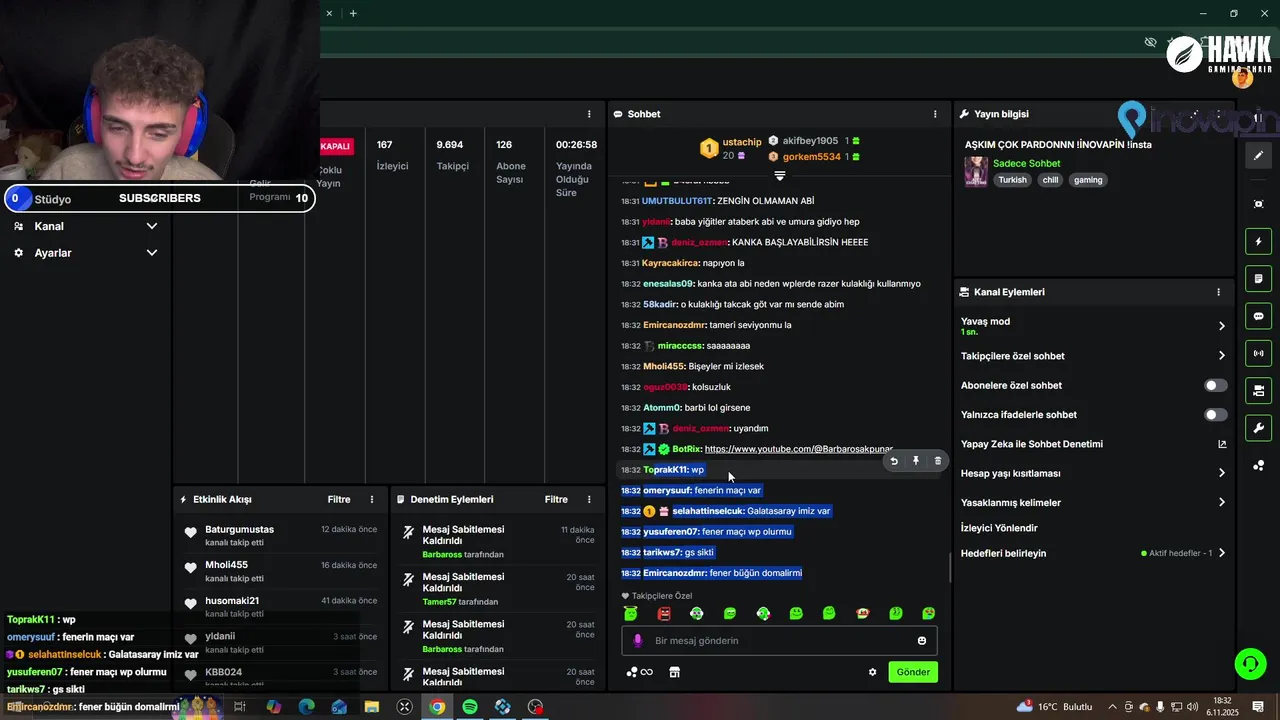Click username ustachip in chat leaderboard

coord(742,142)
